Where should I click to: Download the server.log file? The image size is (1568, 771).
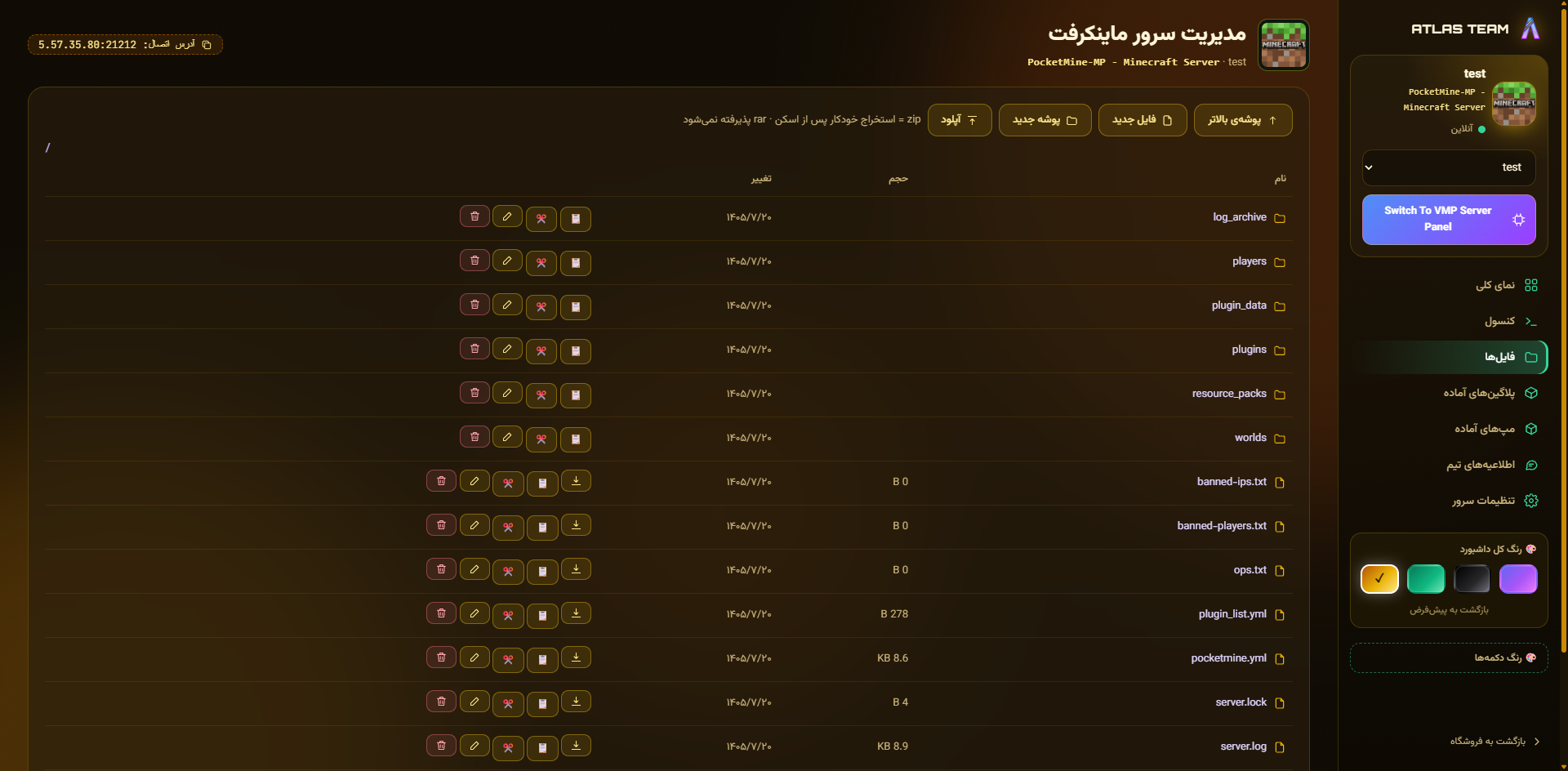[576, 746]
